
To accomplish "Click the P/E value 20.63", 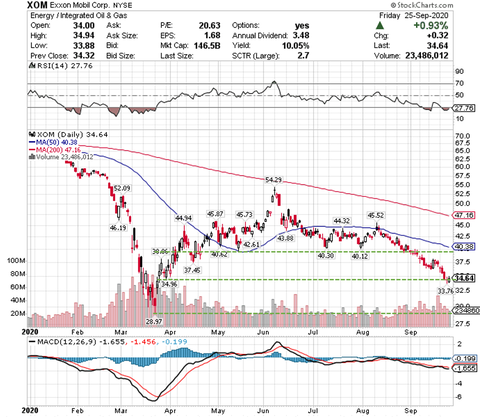I will 210,26.
